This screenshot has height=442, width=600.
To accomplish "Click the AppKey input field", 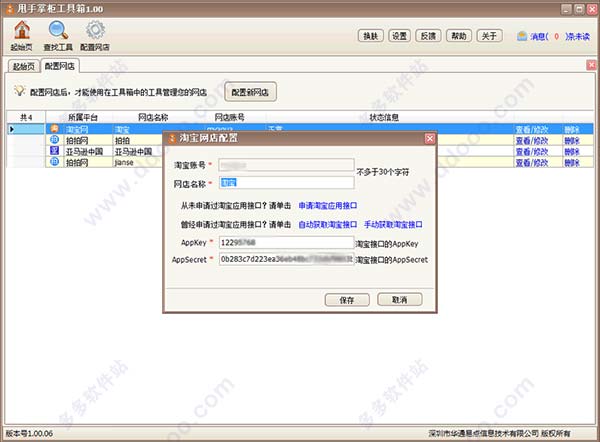I will (x=287, y=242).
